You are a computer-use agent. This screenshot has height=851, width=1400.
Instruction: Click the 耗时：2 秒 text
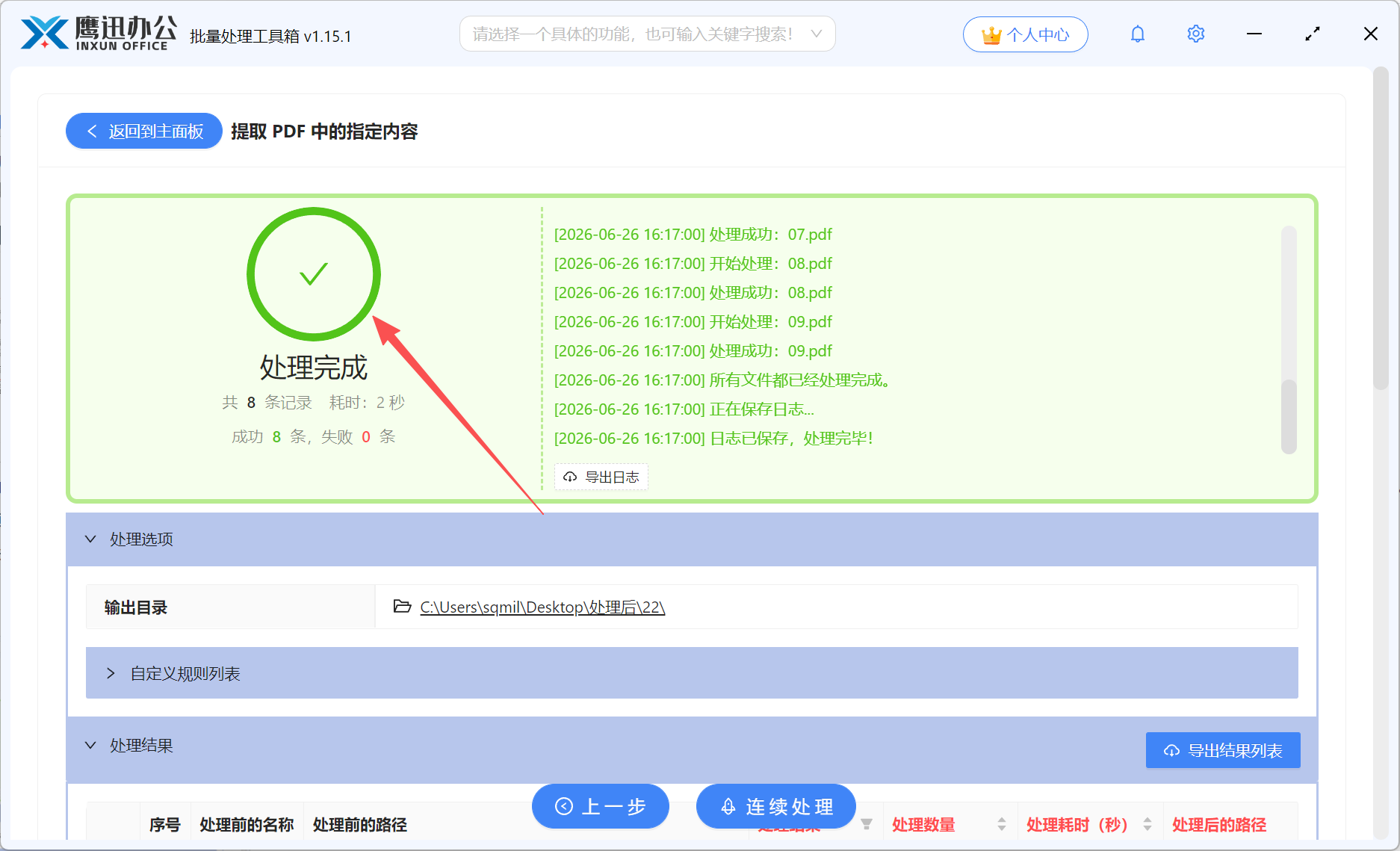pos(367,403)
